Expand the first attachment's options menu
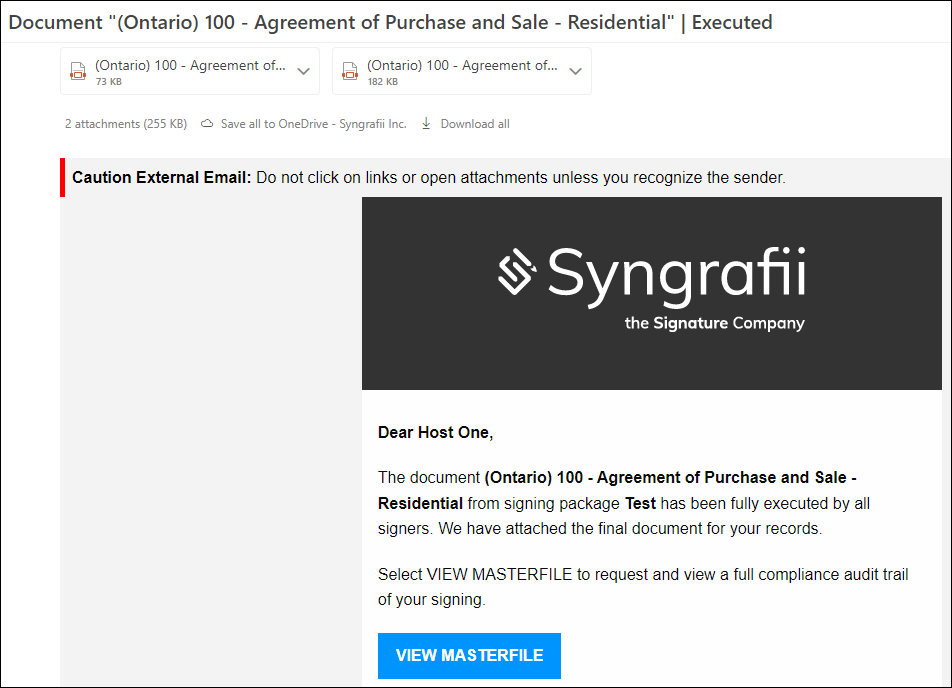The width and height of the screenshot is (952, 688). (302, 71)
